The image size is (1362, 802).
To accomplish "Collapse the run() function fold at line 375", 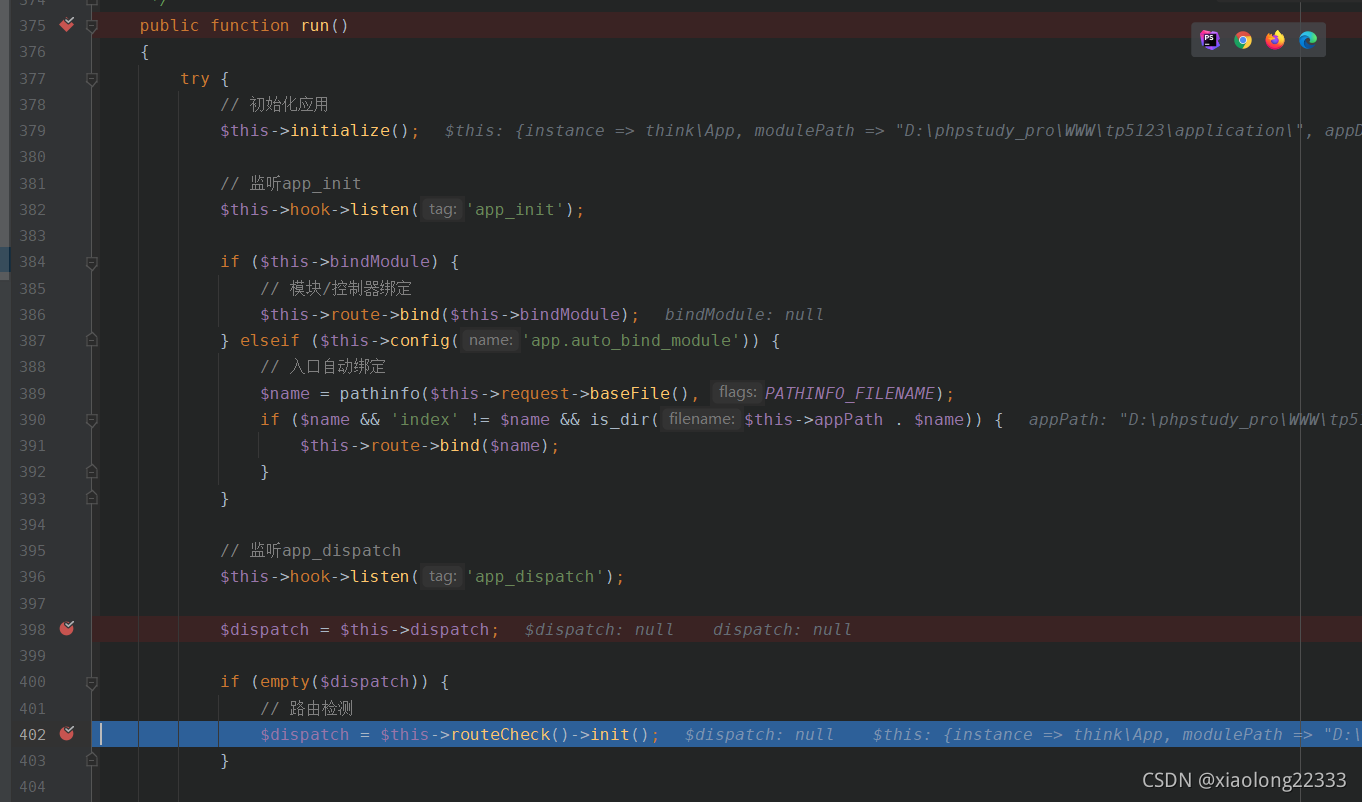I will [92, 26].
